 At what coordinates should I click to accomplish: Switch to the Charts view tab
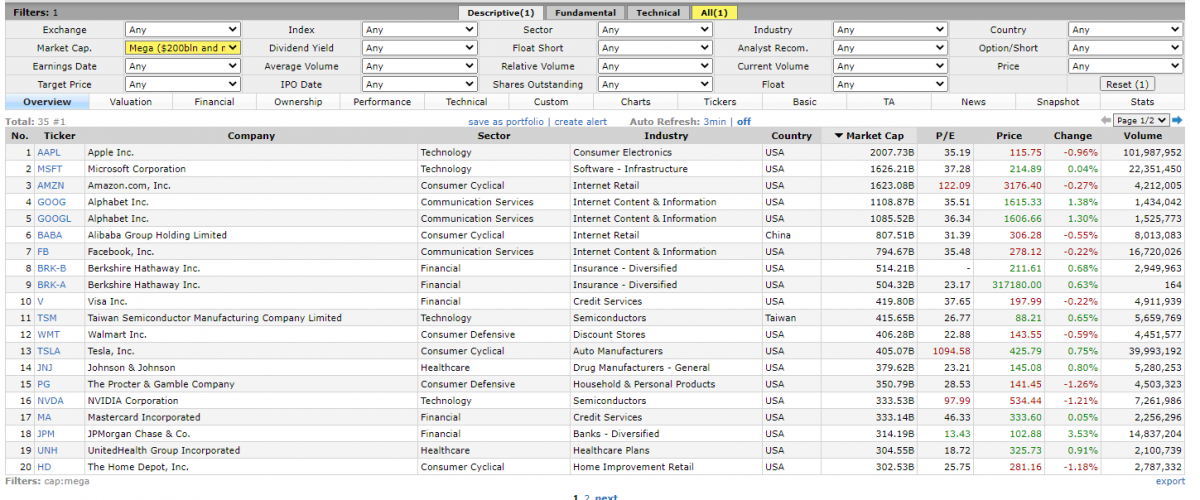[x=635, y=102]
